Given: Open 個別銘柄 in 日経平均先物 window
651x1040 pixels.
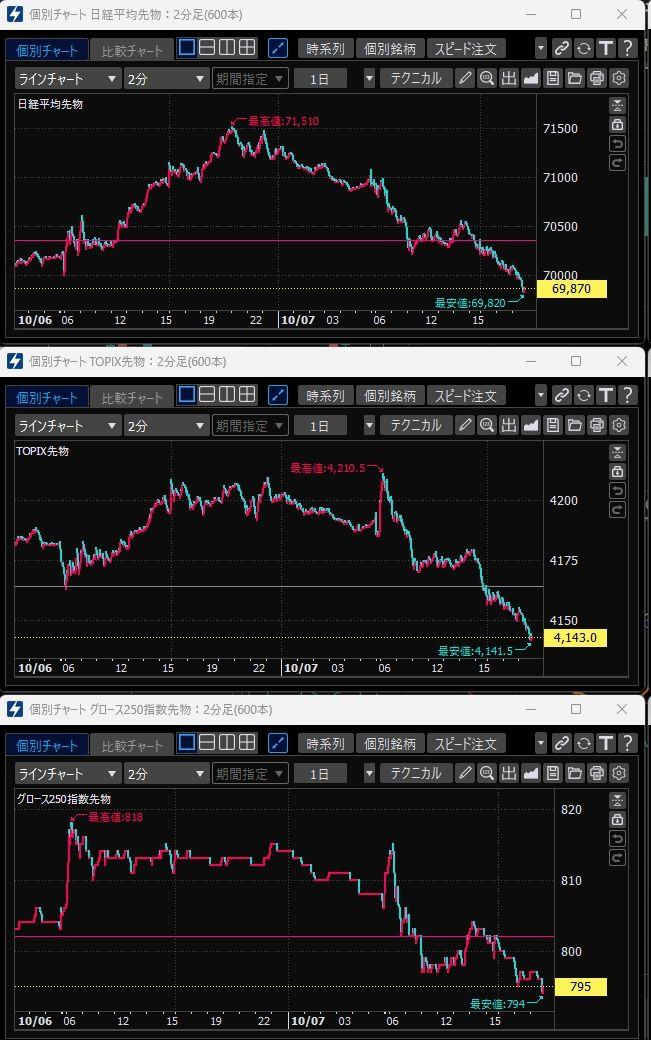Looking at the screenshot, I should coord(390,49).
